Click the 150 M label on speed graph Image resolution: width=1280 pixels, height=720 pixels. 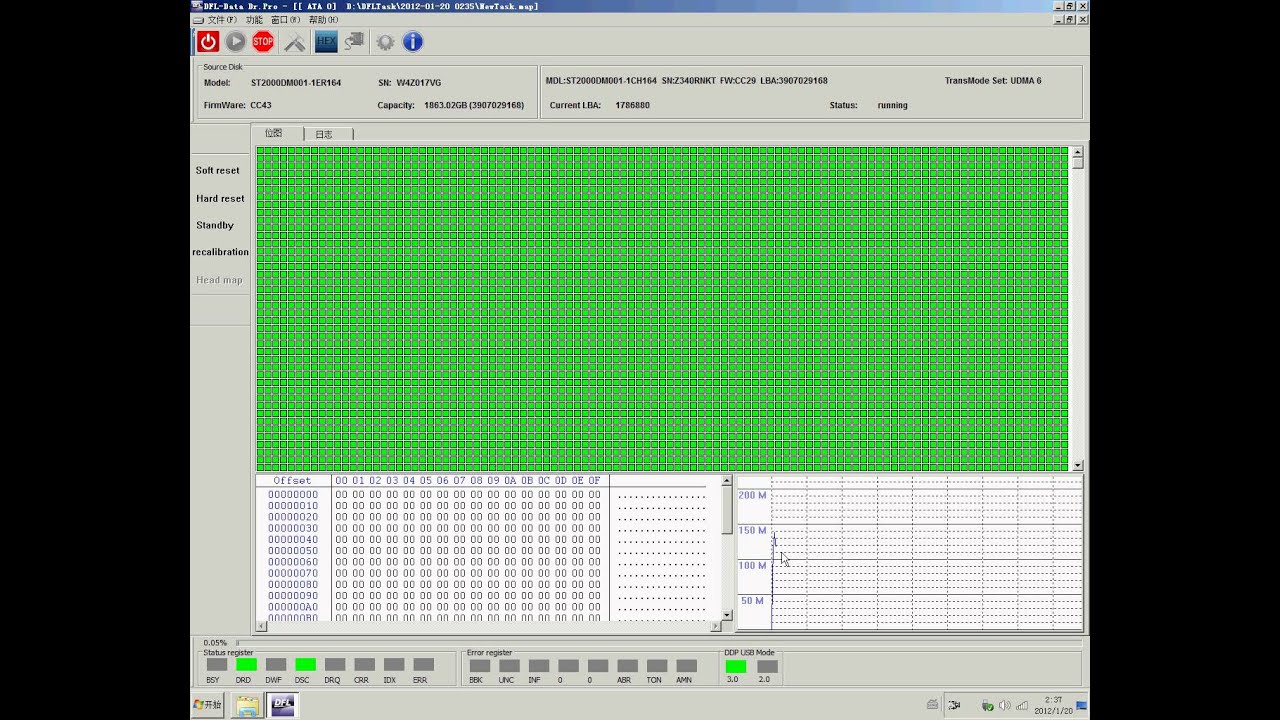click(x=753, y=530)
